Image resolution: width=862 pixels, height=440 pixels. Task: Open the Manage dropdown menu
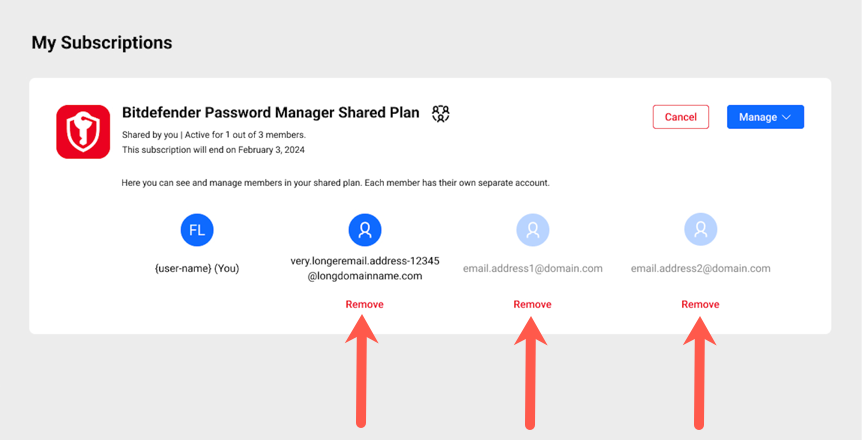tap(765, 117)
